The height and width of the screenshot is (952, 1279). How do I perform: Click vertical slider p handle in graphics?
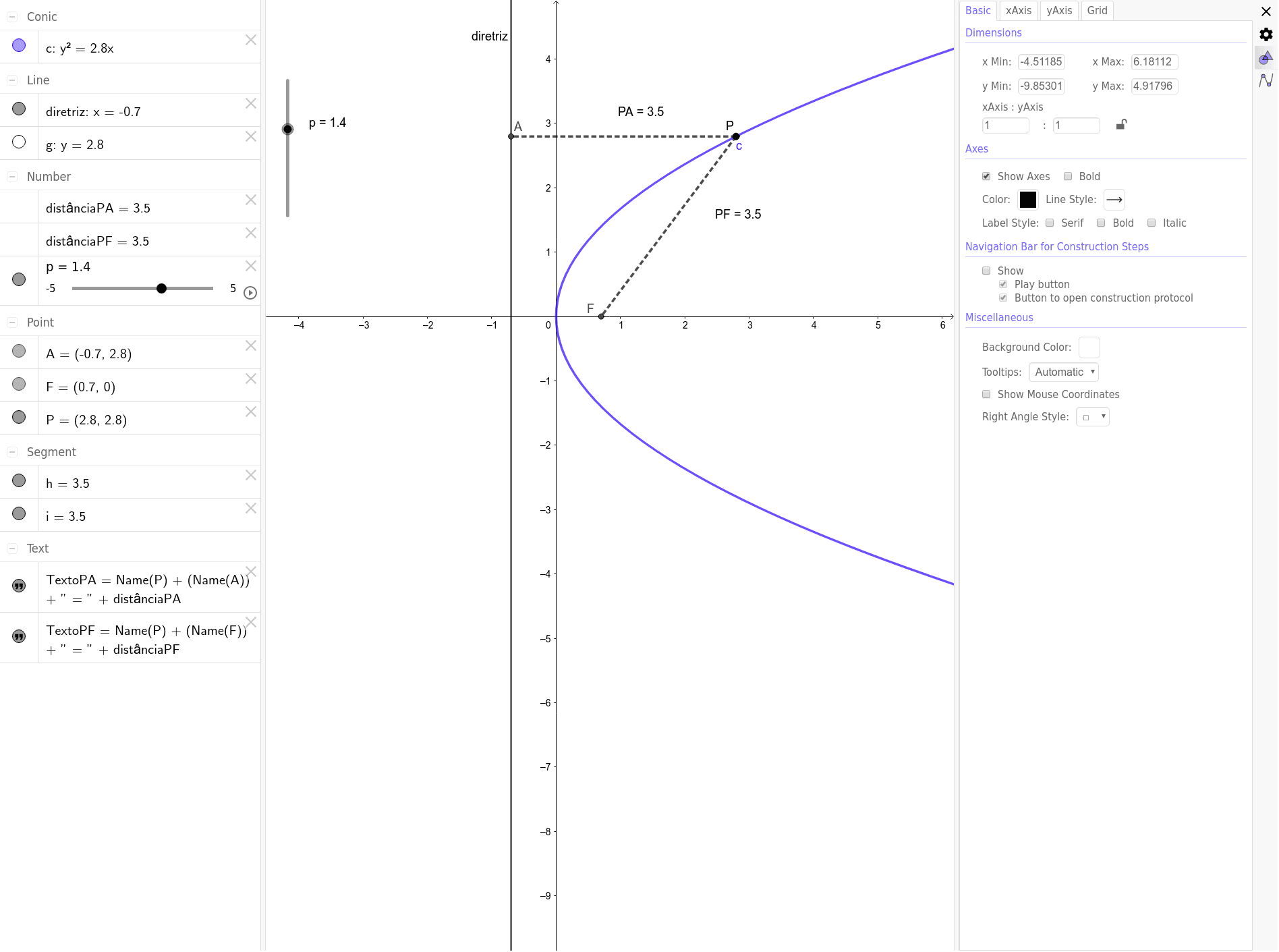coord(288,129)
